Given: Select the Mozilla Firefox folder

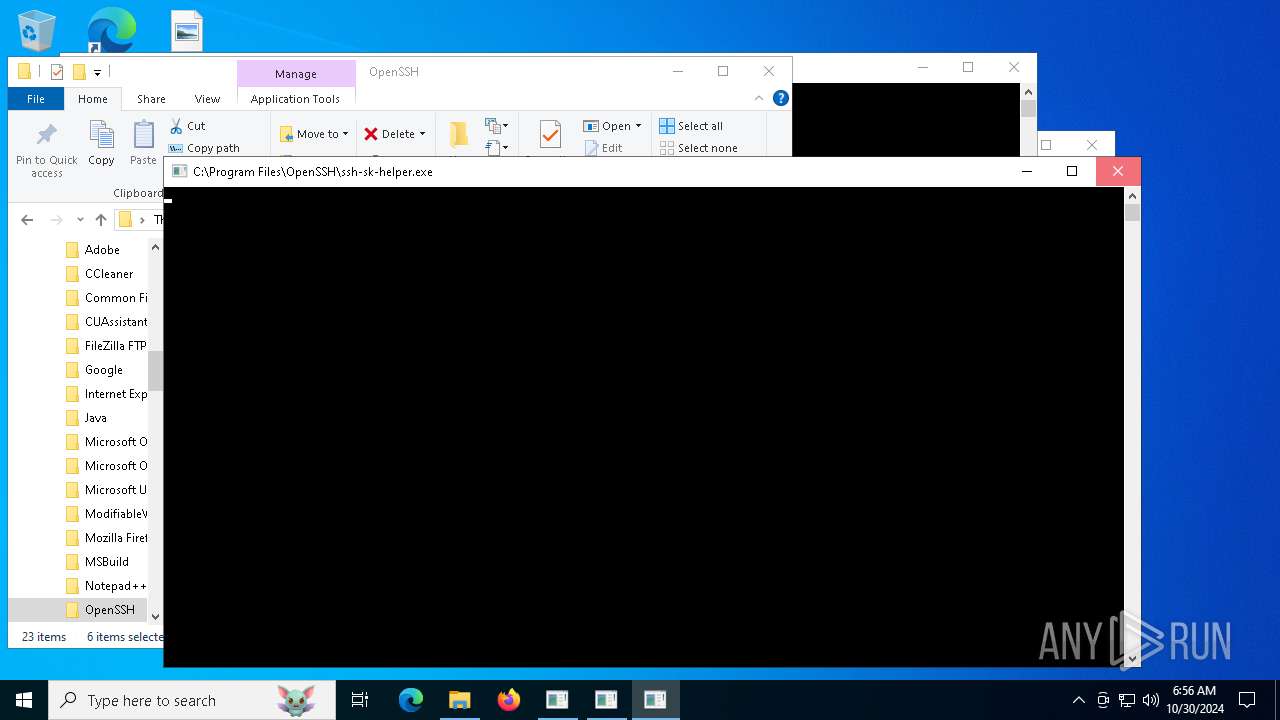Looking at the screenshot, I should coord(106,538).
